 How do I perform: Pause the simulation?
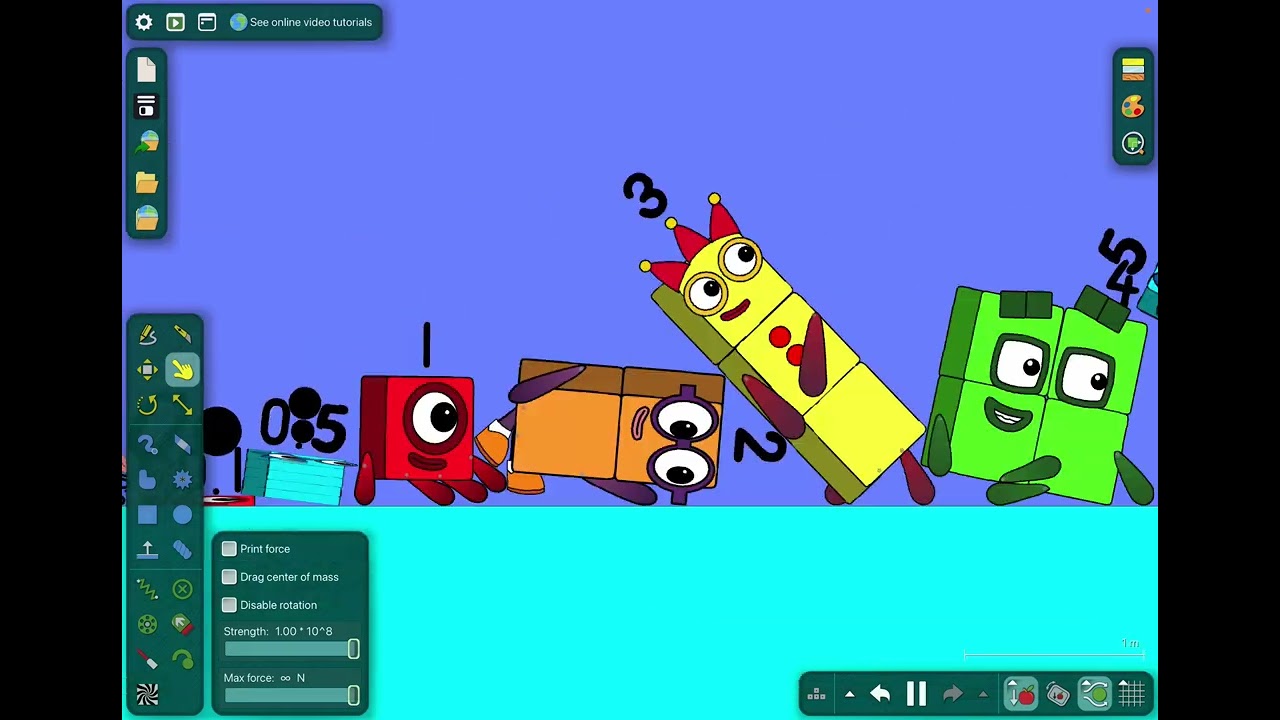(916, 694)
